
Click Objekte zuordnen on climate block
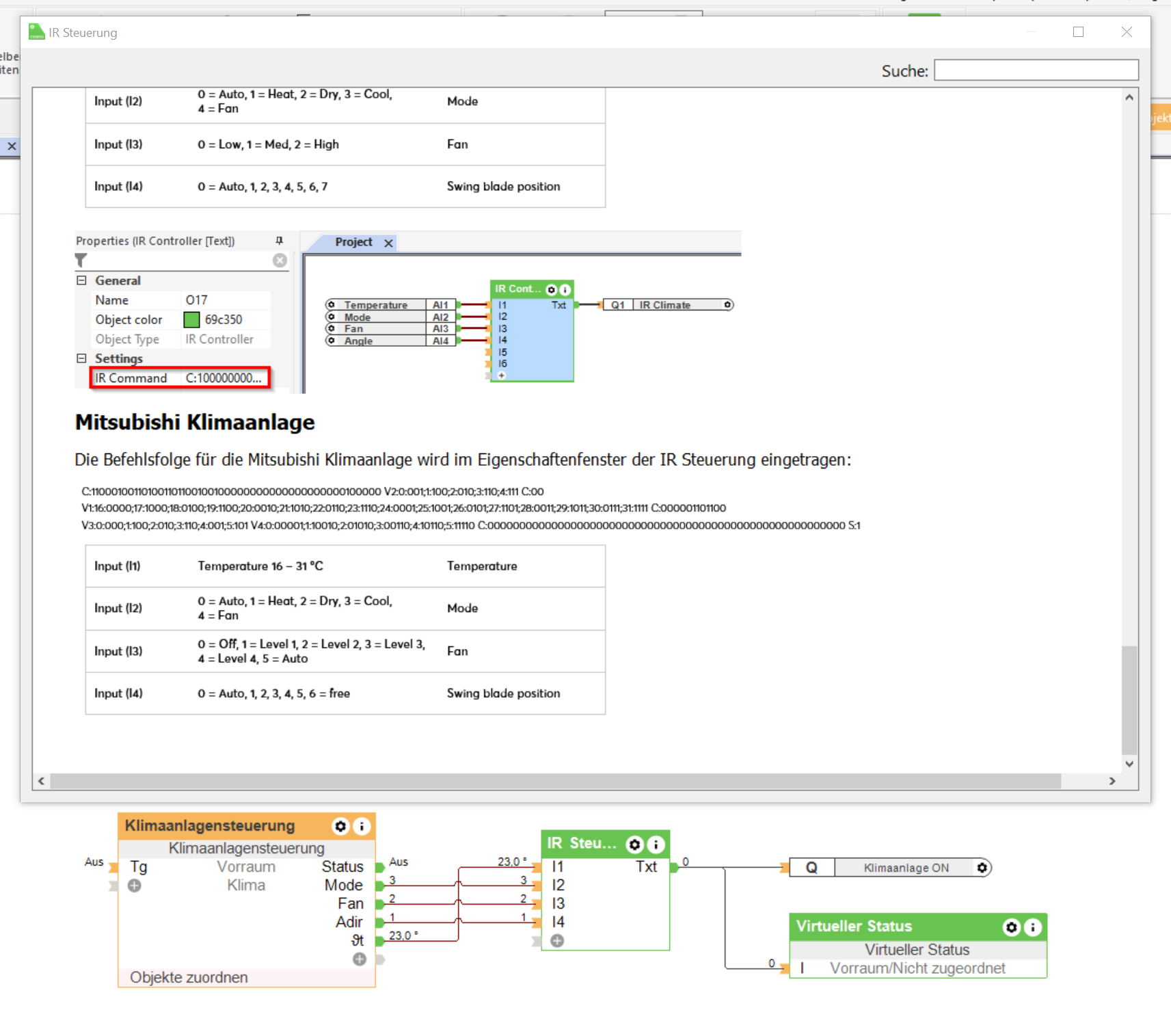point(189,977)
